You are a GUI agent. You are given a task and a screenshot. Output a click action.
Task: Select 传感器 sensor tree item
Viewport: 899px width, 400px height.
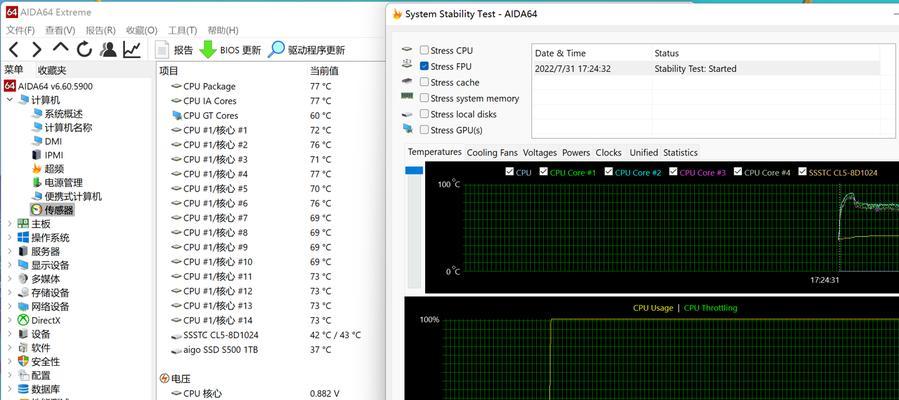click(59, 210)
